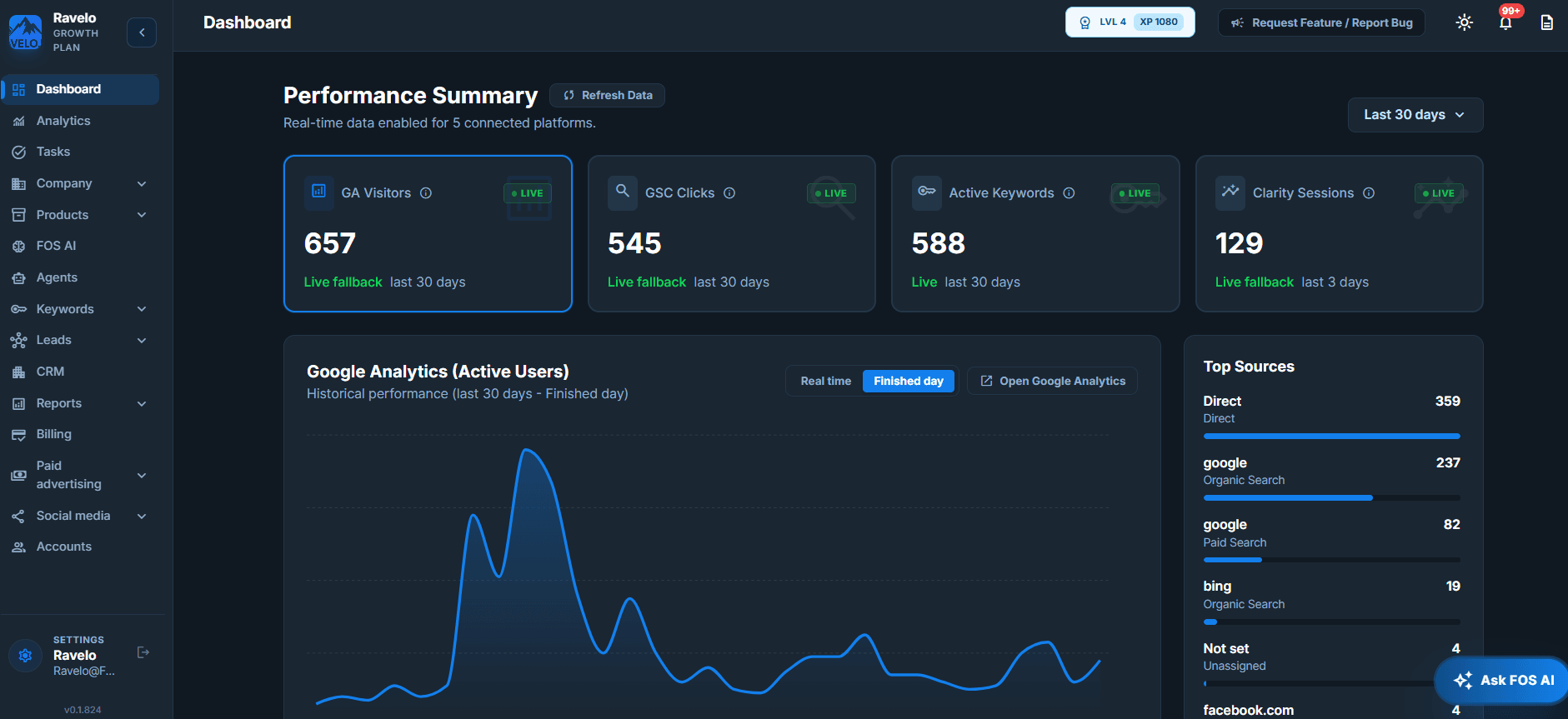Click the Social media share icon
The image size is (1568, 719).
18,517
